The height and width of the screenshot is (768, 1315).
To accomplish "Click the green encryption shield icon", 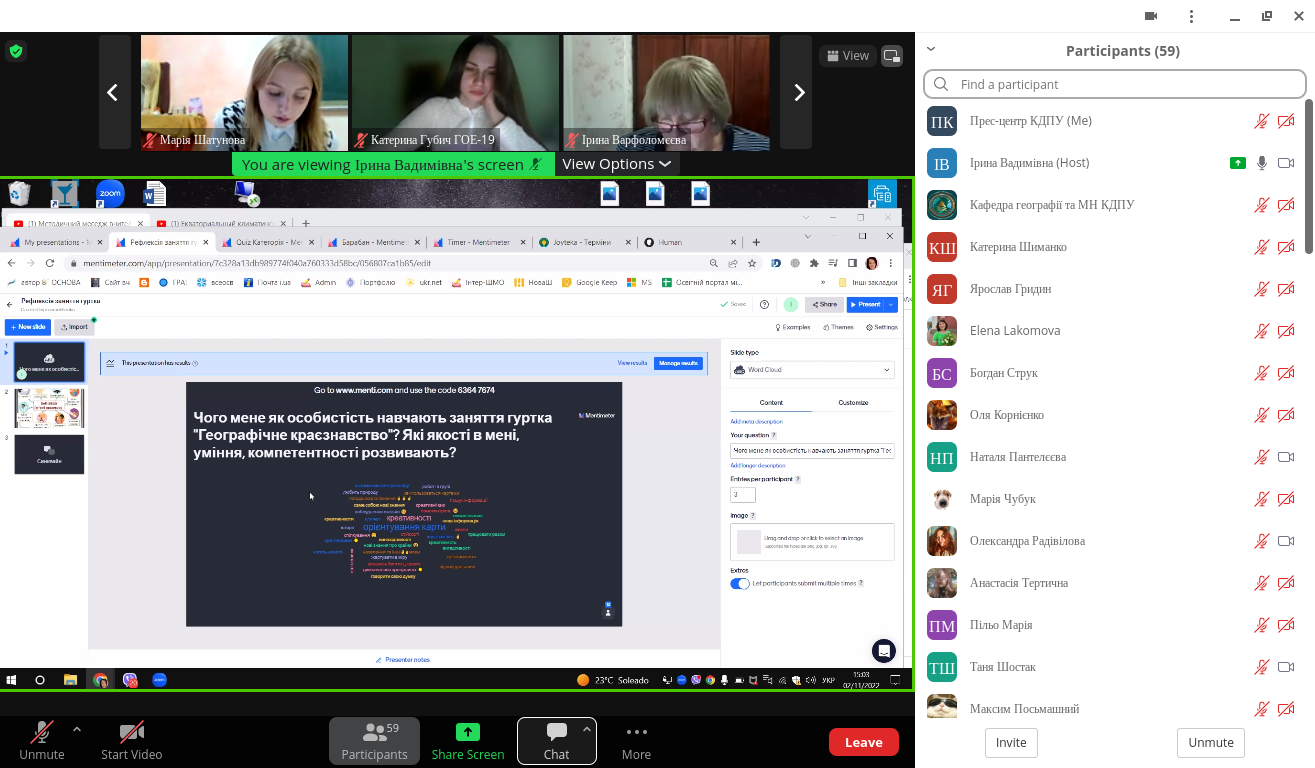I will click(15, 51).
